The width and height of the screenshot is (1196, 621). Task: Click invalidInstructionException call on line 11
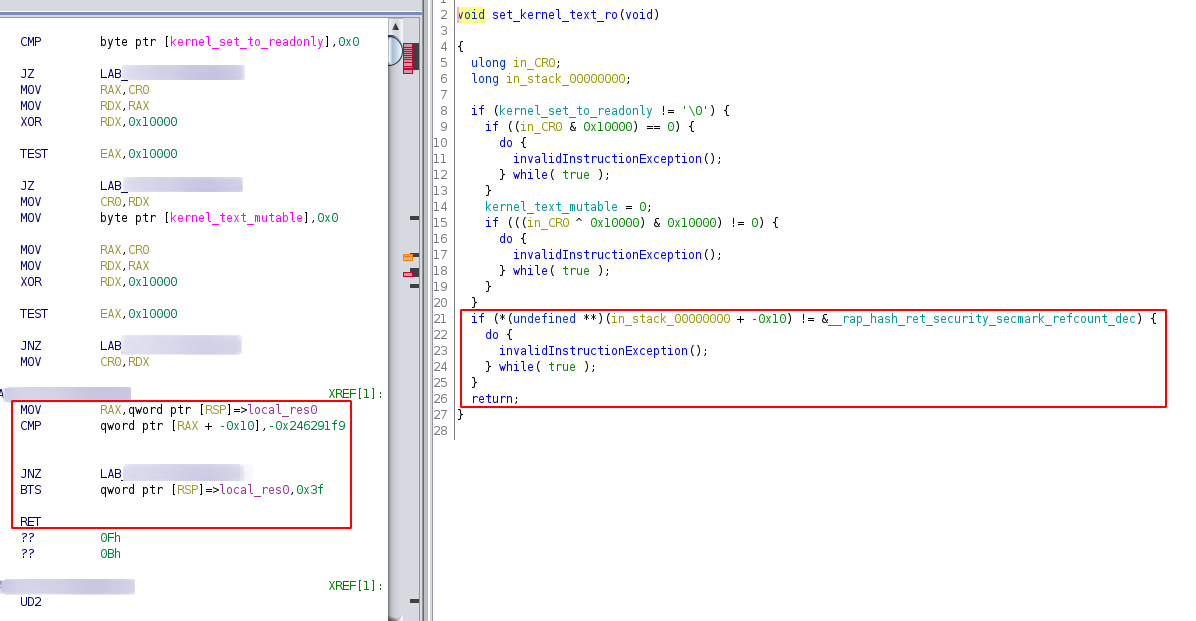pos(617,159)
